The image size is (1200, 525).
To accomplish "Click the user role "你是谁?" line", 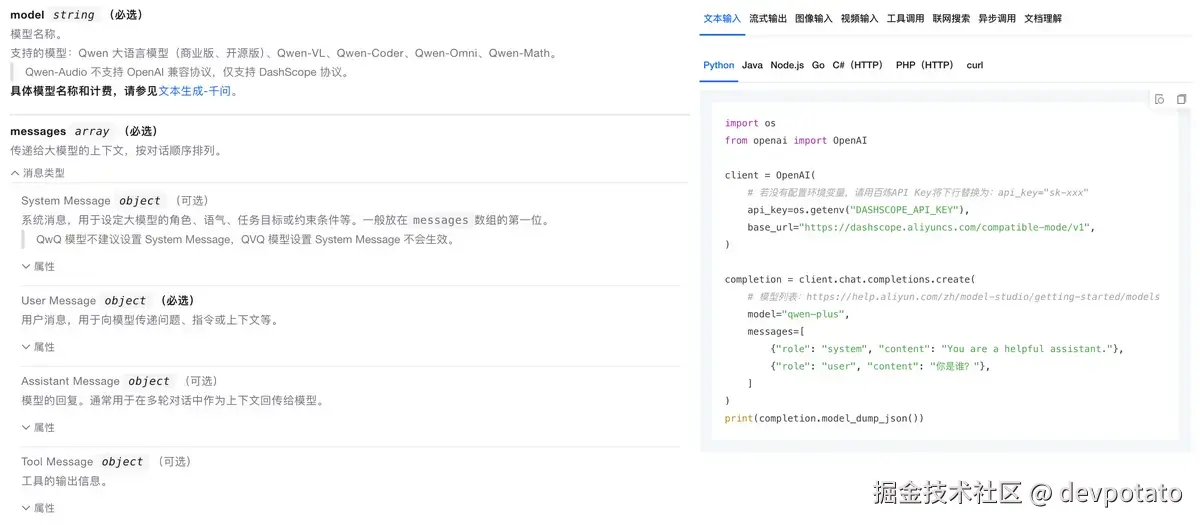I will [x=880, y=366].
